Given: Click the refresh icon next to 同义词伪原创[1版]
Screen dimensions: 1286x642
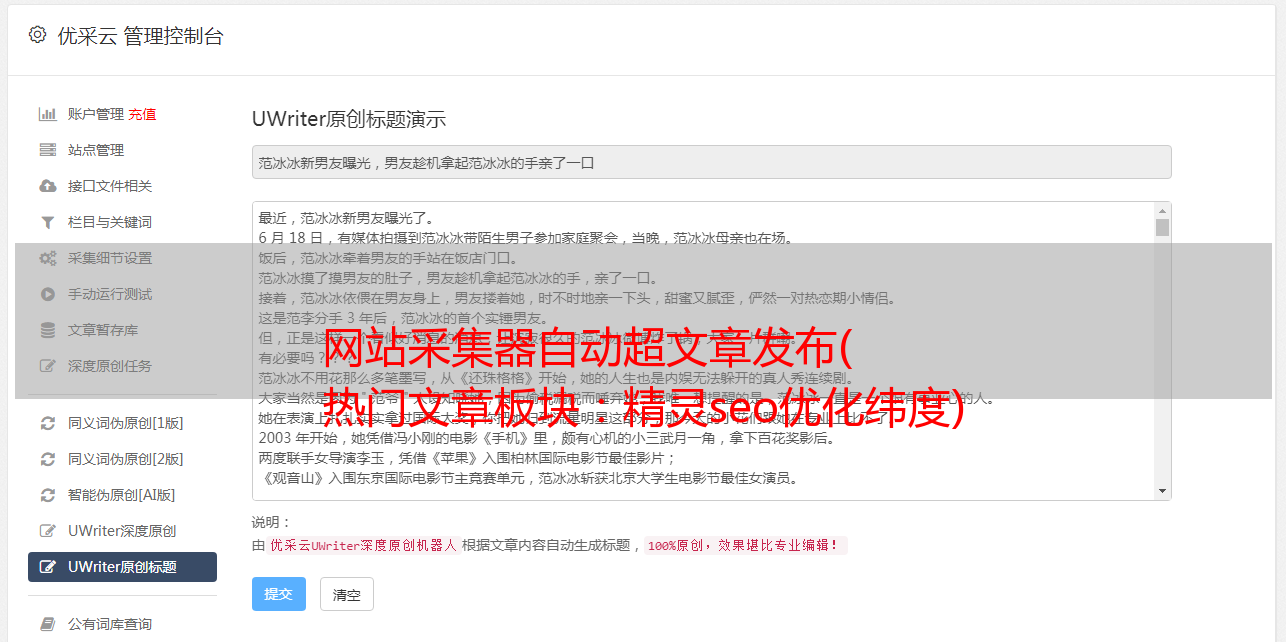Looking at the screenshot, I should [47, 423].
